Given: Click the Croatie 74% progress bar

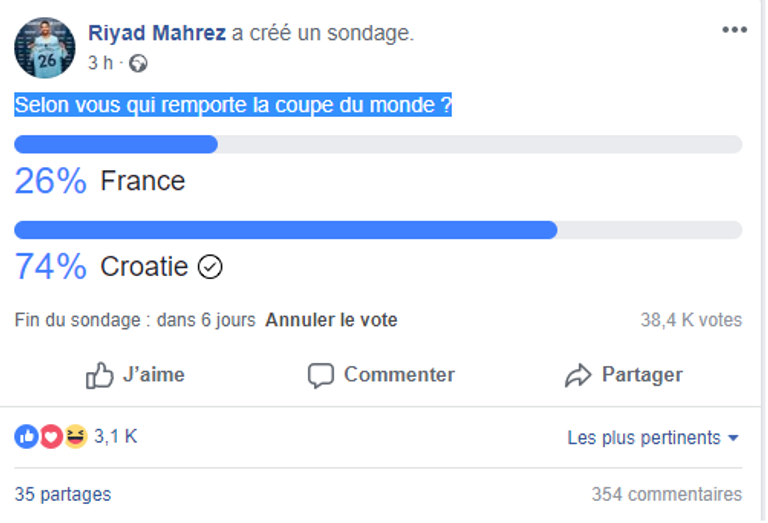Looking at the screenshot, I should [378, 230].
